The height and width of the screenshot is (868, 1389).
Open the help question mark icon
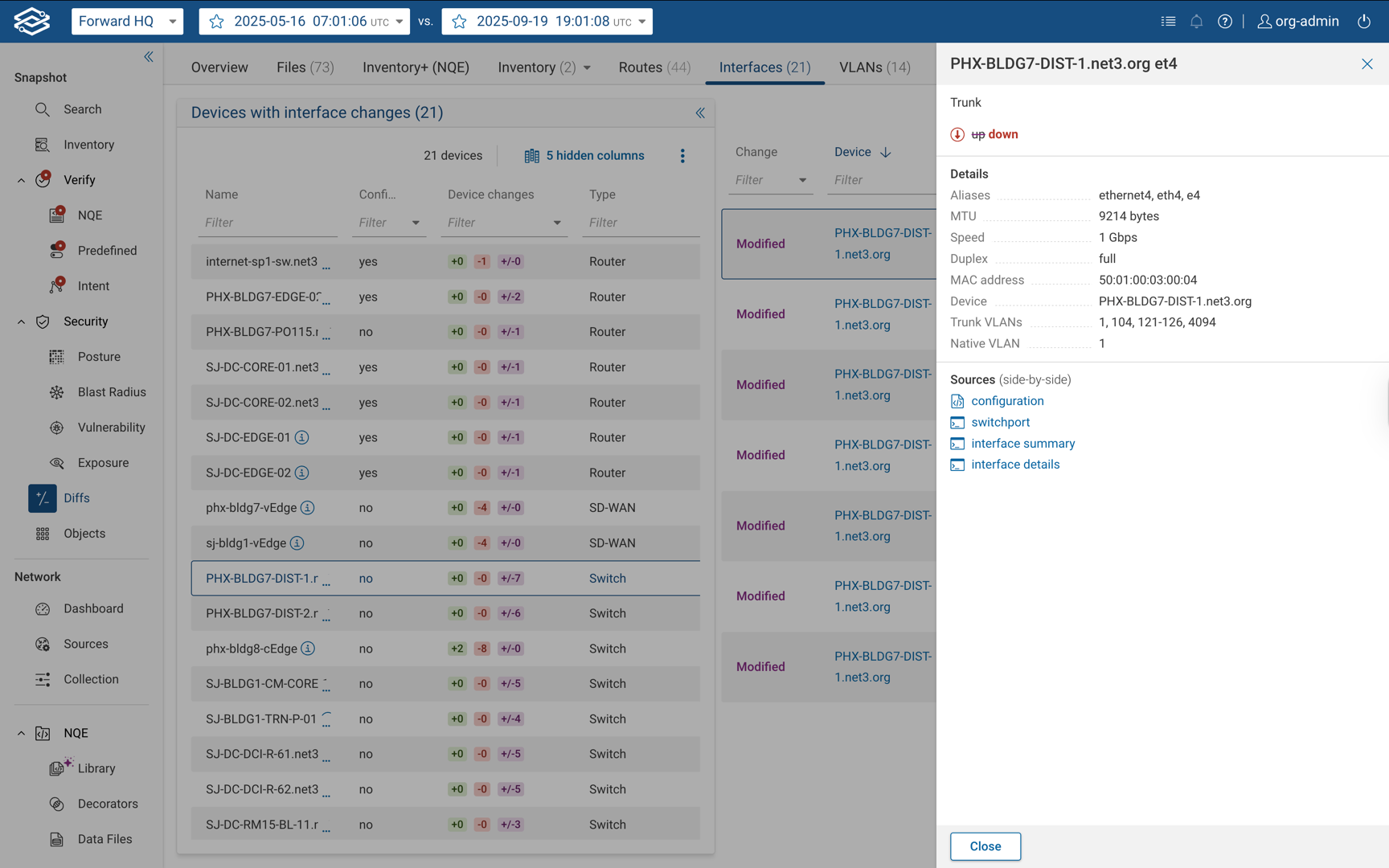tap(1224, 22)
